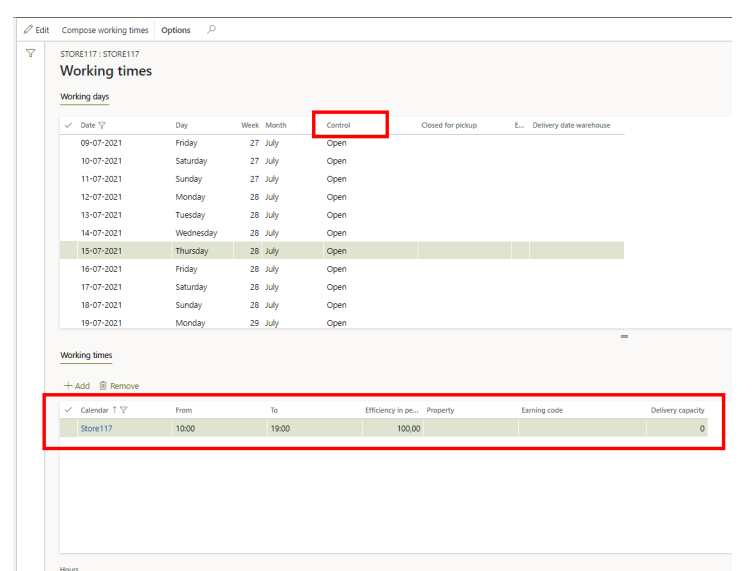Add a new working time line
Image resolution: width=754 pixels, height=571 pixels.
point(77,386)
